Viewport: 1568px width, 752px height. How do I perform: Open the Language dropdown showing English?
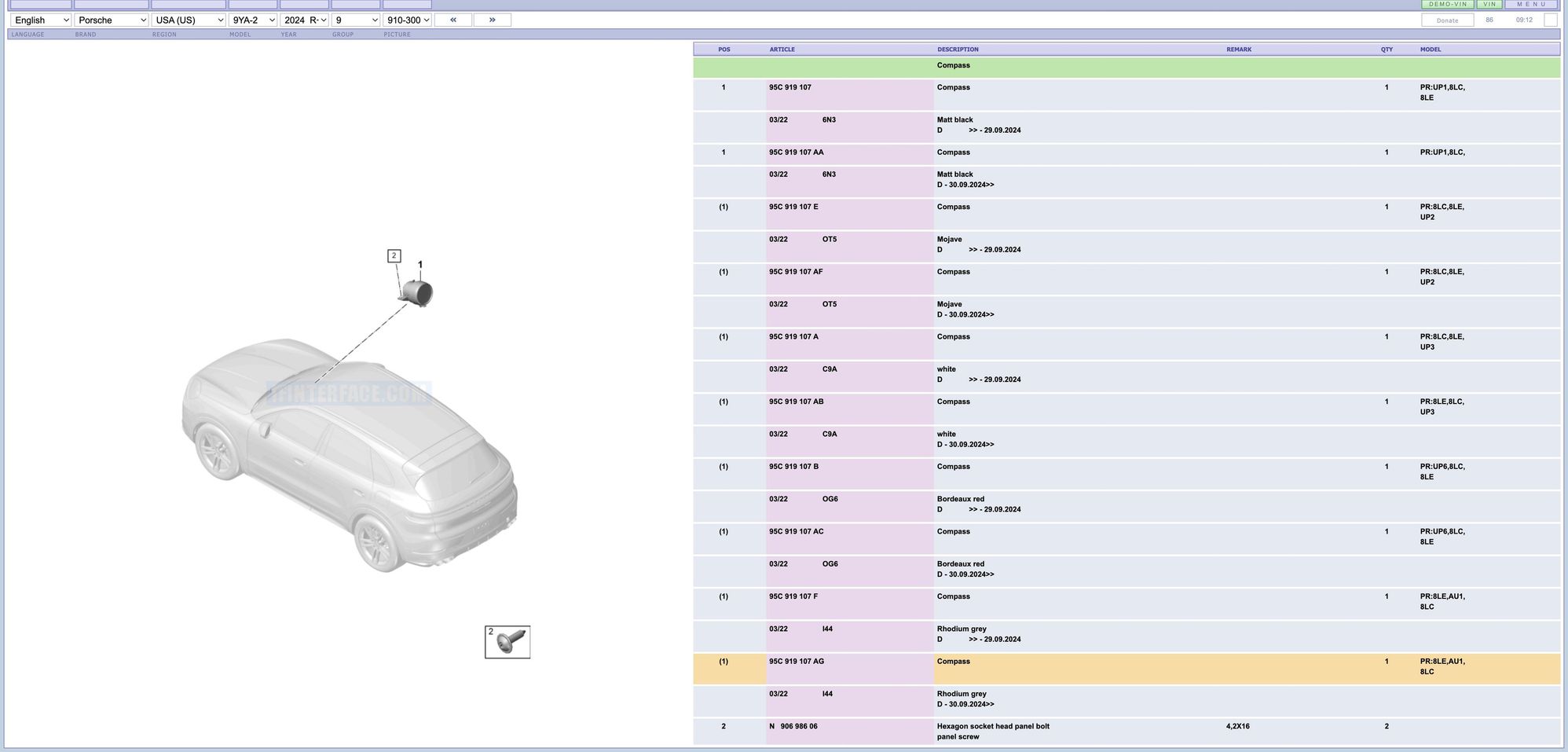[41, 20]
